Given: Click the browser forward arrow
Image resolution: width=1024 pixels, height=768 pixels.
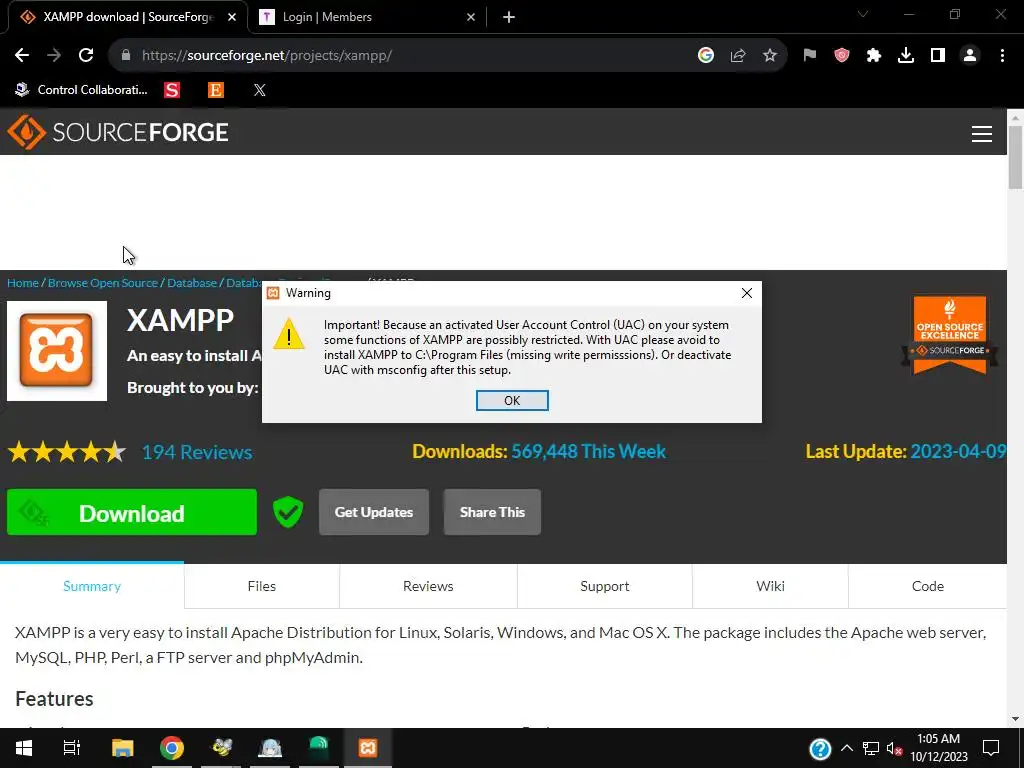Looking at the screenshot, I should click(54, 56).
